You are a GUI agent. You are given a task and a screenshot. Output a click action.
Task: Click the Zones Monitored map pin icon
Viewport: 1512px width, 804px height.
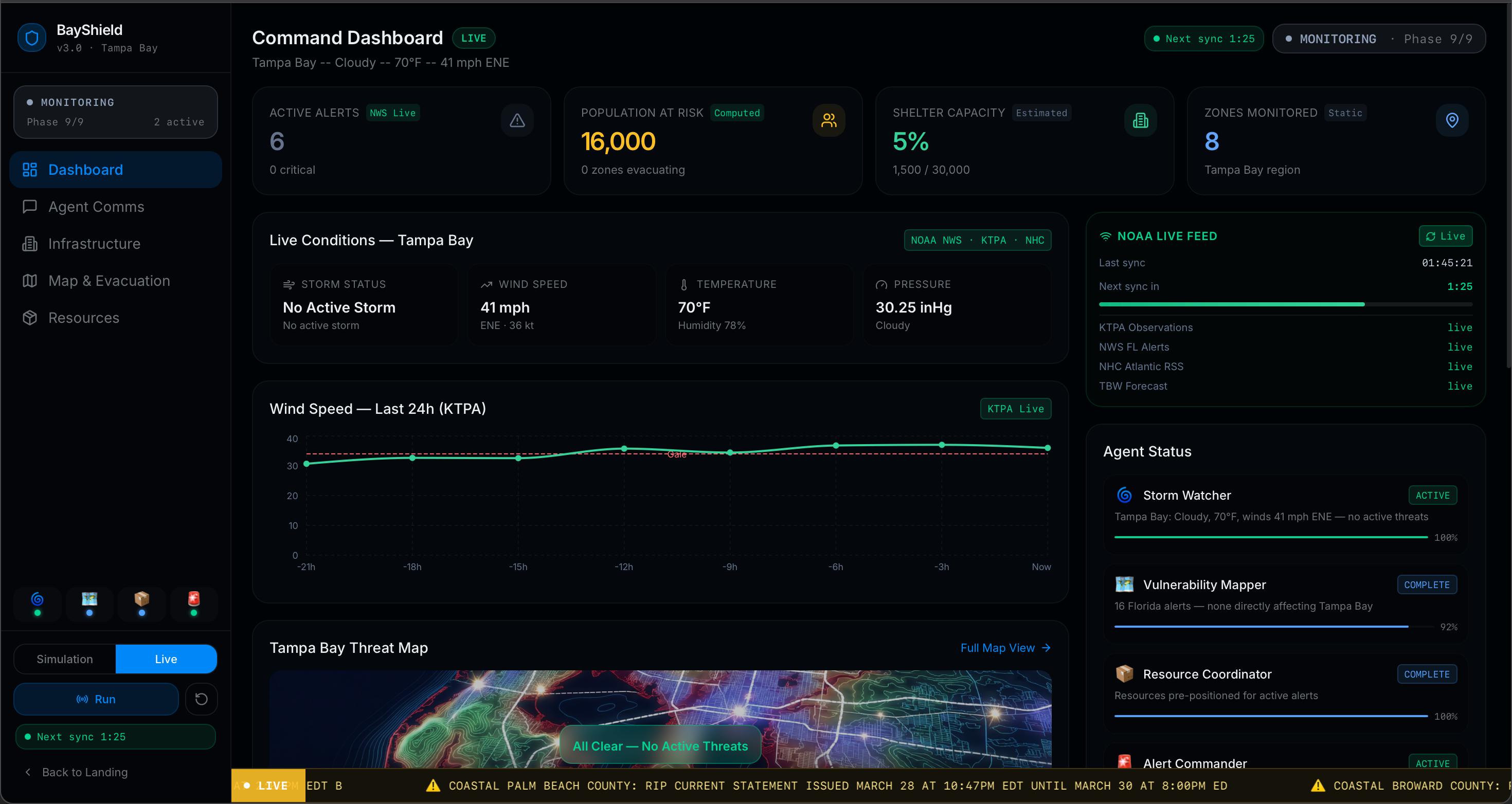[x=1451, y=120]
